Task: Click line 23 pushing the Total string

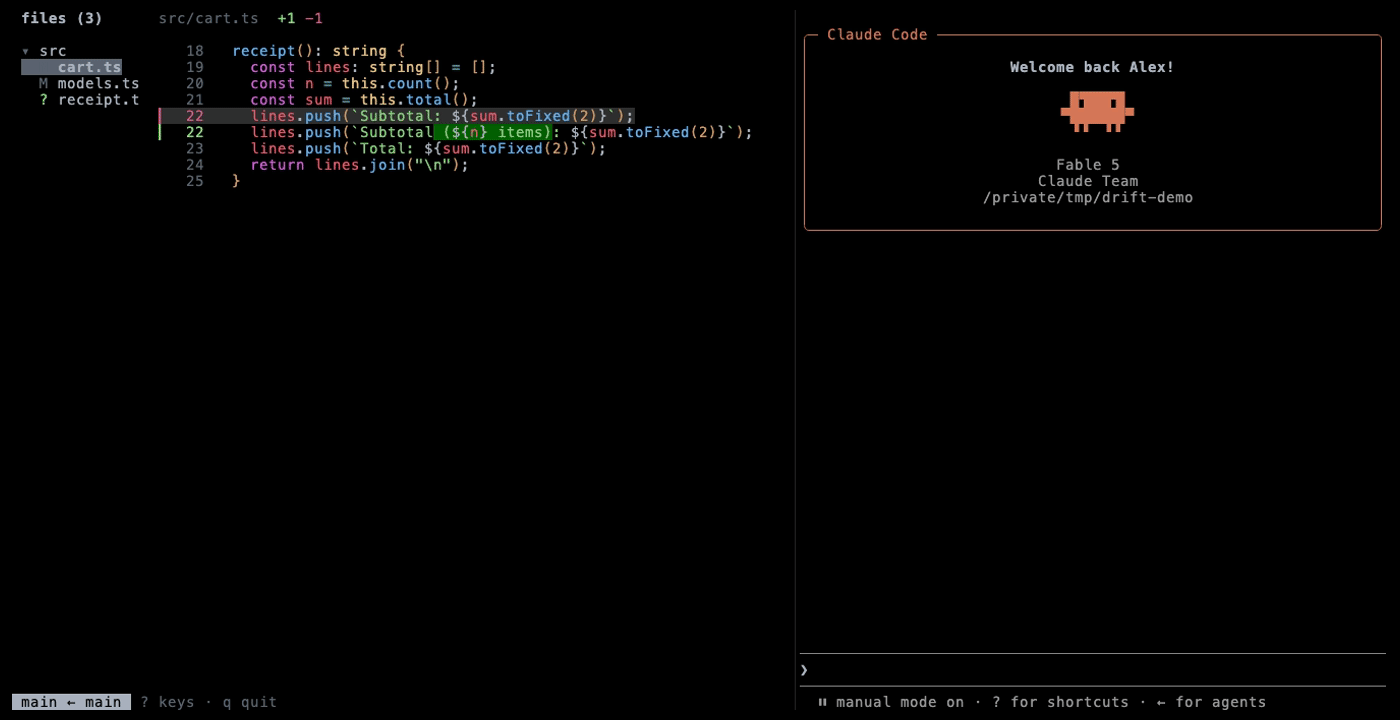Action: [428, 148]
